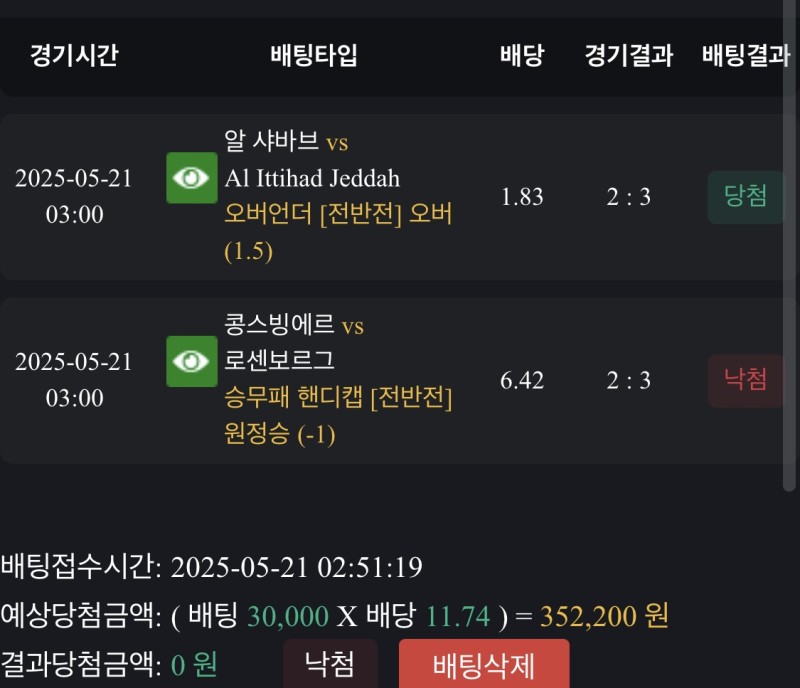Click the 352,200 원 expected payout amount

(x=604, y=616)
